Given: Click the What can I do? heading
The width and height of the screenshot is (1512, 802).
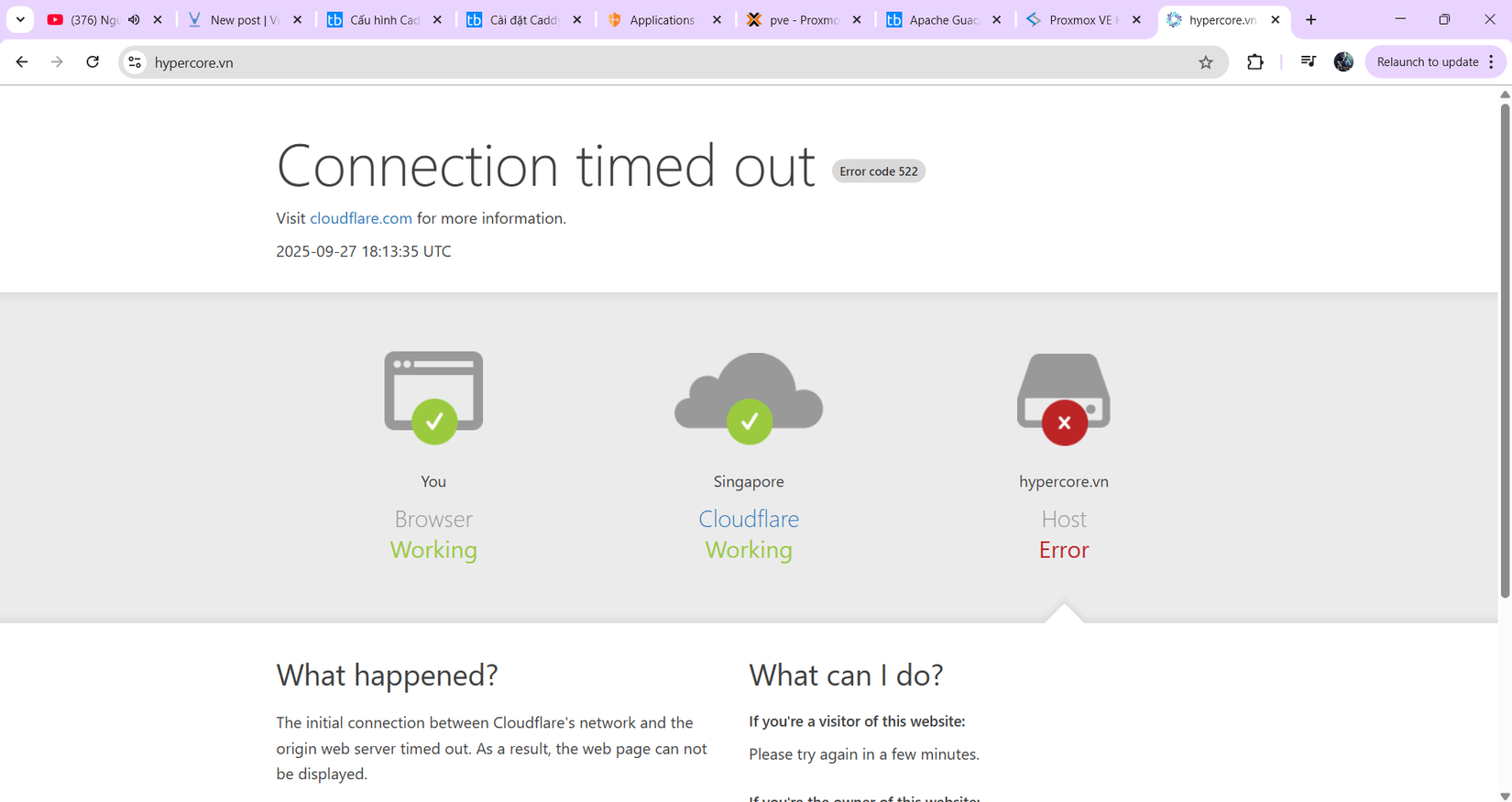Looking at the screenshot, I should coord(846,676).
